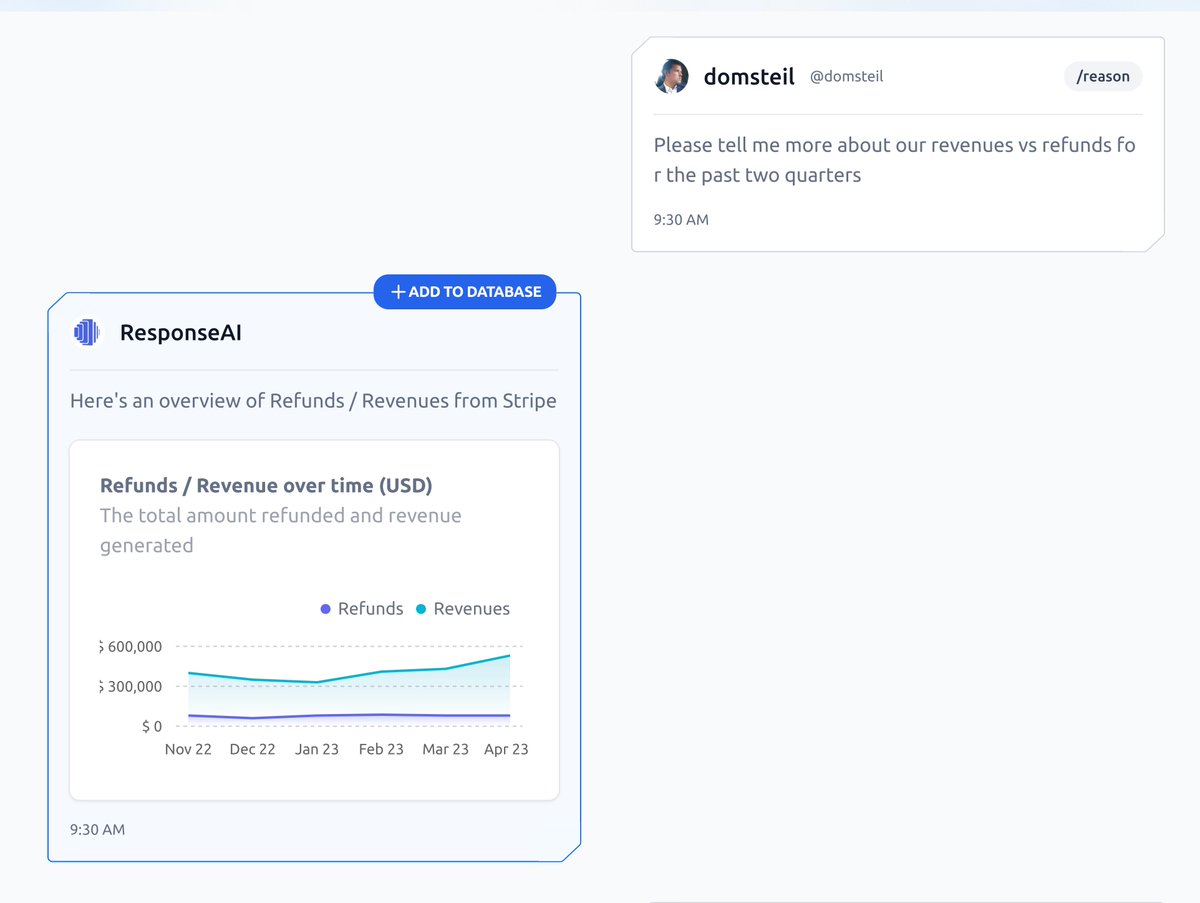Screen dimensions: 1200x903
Task: Open the @domsteil profile handle
Action: tap(846, 76)
